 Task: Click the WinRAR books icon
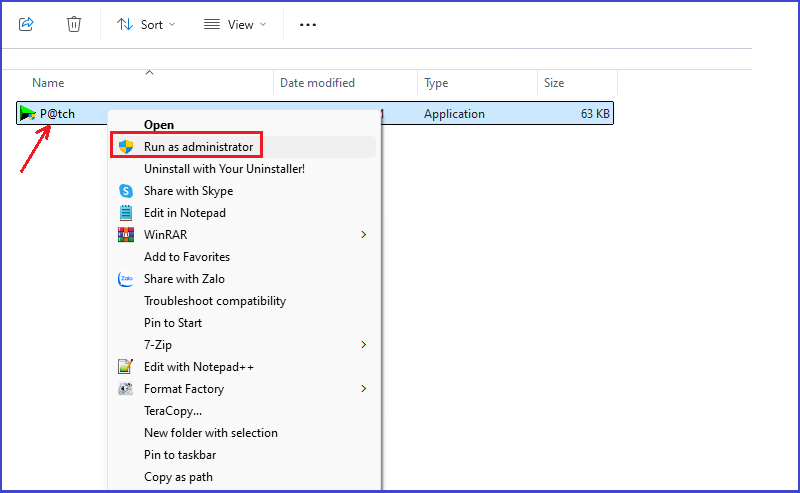point(125,235)
